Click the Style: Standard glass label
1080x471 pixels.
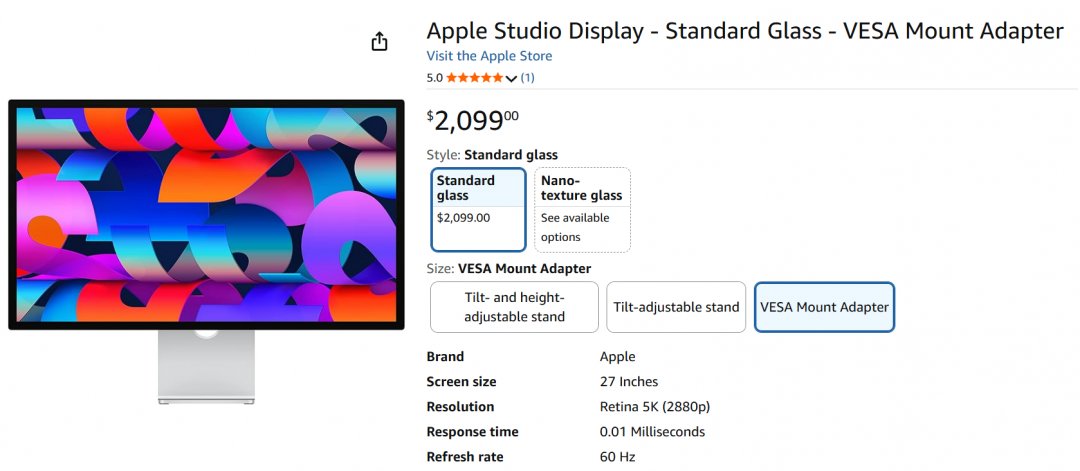pos(492,155)
